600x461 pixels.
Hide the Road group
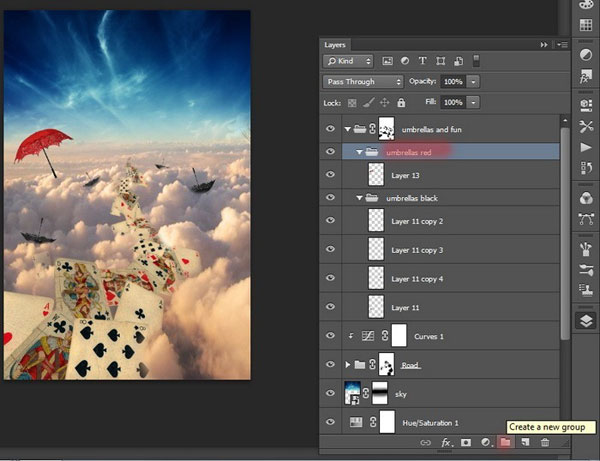coord(330,364)
